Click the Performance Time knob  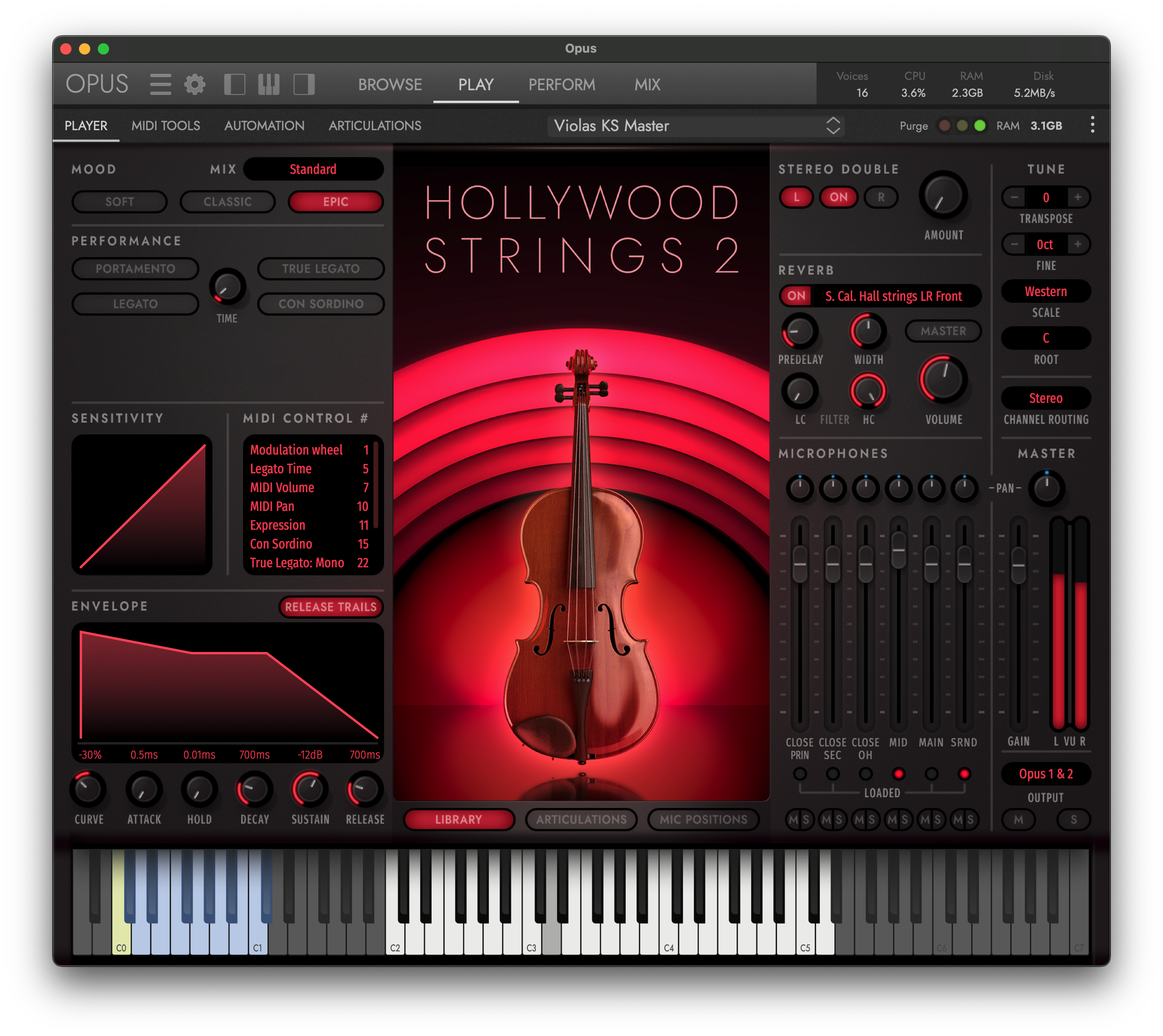pyautogui.click(x=228, y=286)
